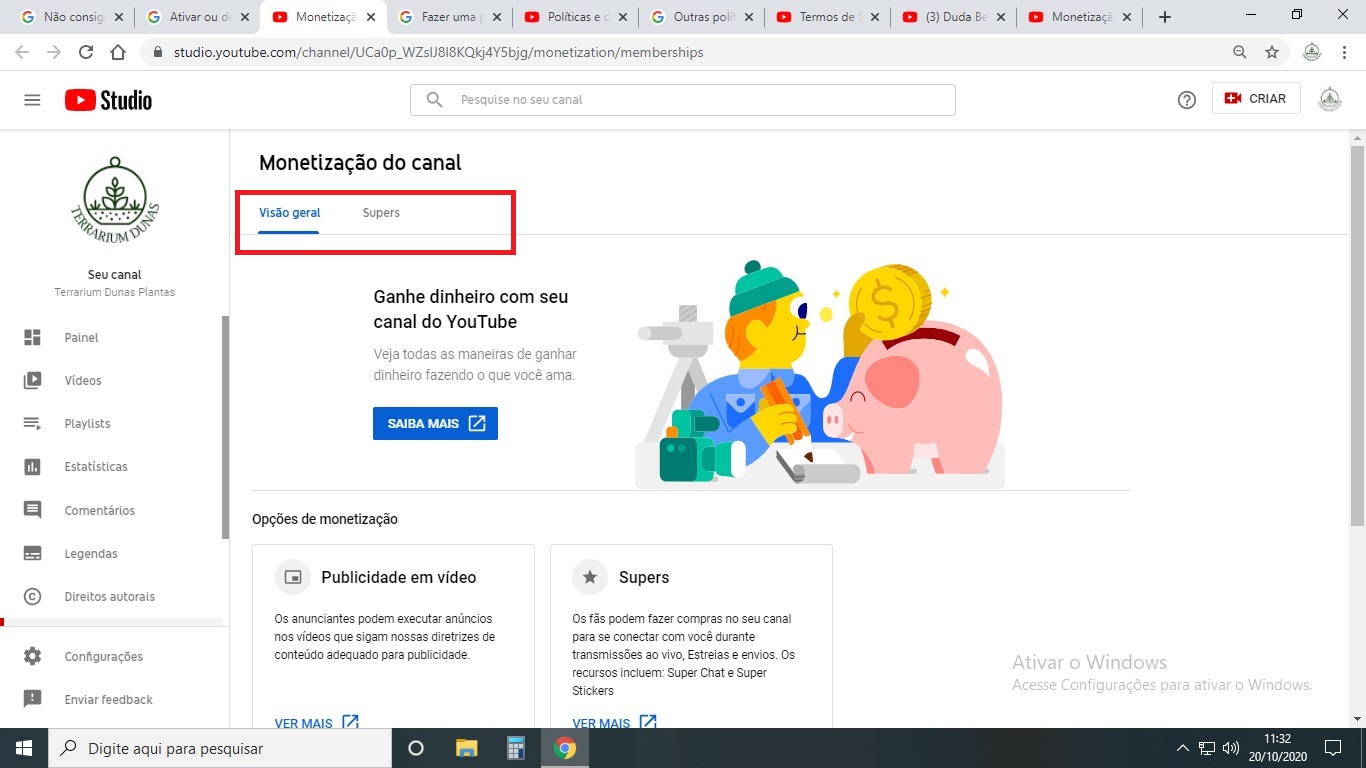Click the Estatísticas chart icon
The width and height of the screenshot is (1366, 768).
coord(32,467)
